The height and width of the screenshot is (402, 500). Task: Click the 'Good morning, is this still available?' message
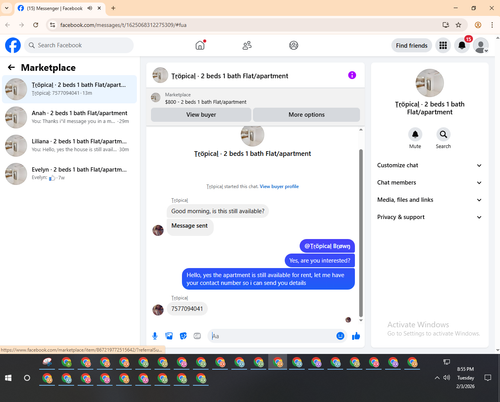(x=218, y=211)
